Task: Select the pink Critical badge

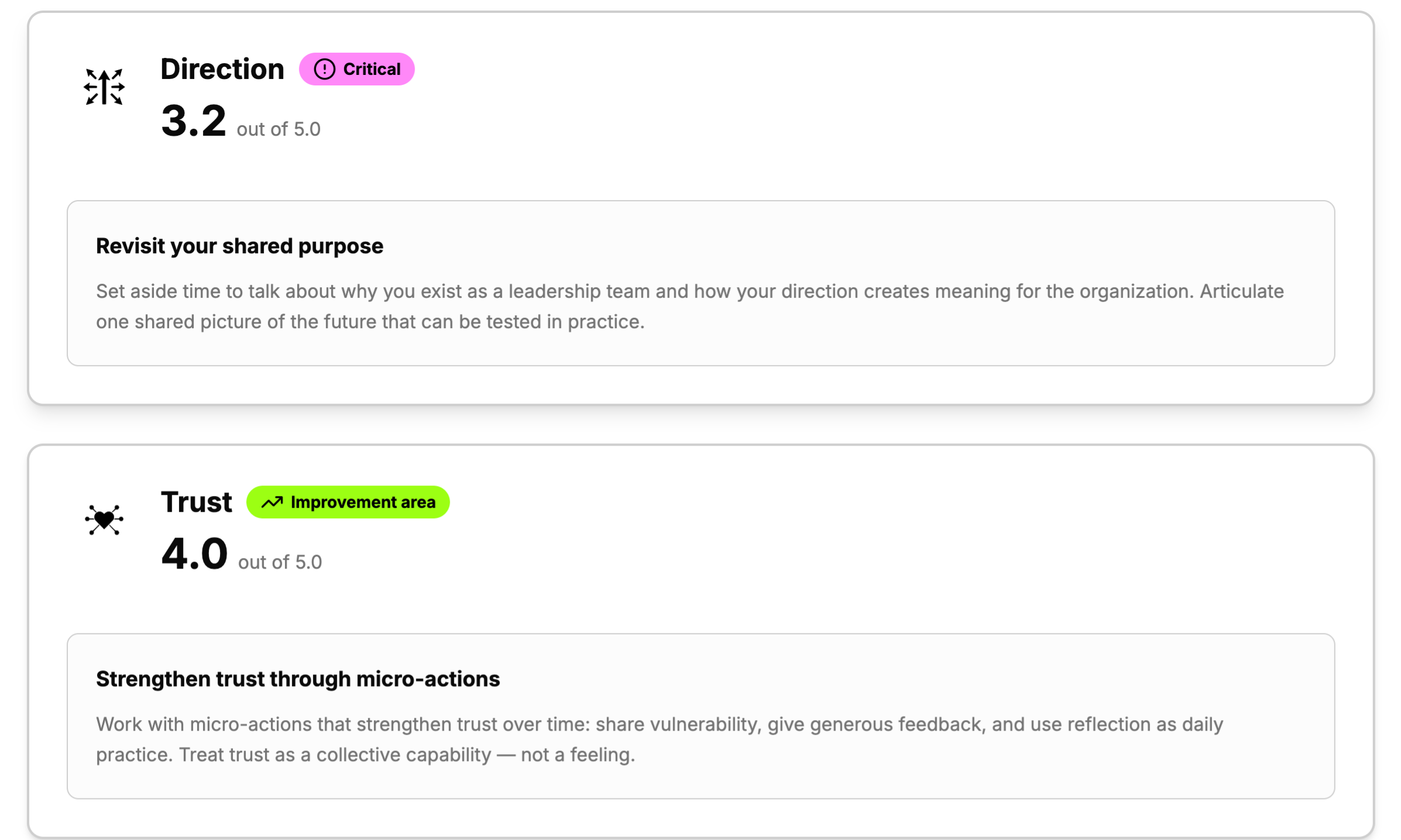Action: pyautogui.click(x=357, y=69)
